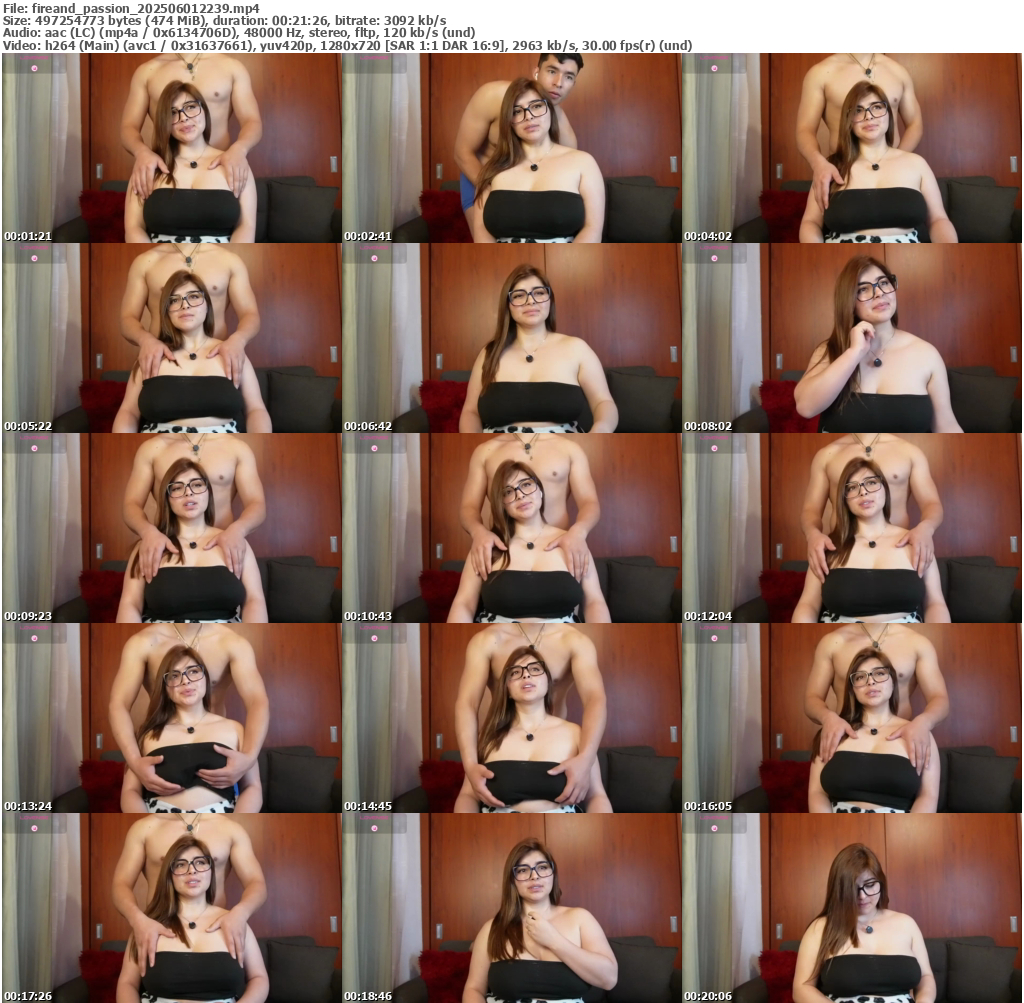
Task: Choose the frame timestamped 00:10:43
Action: (x=511, y=528)
